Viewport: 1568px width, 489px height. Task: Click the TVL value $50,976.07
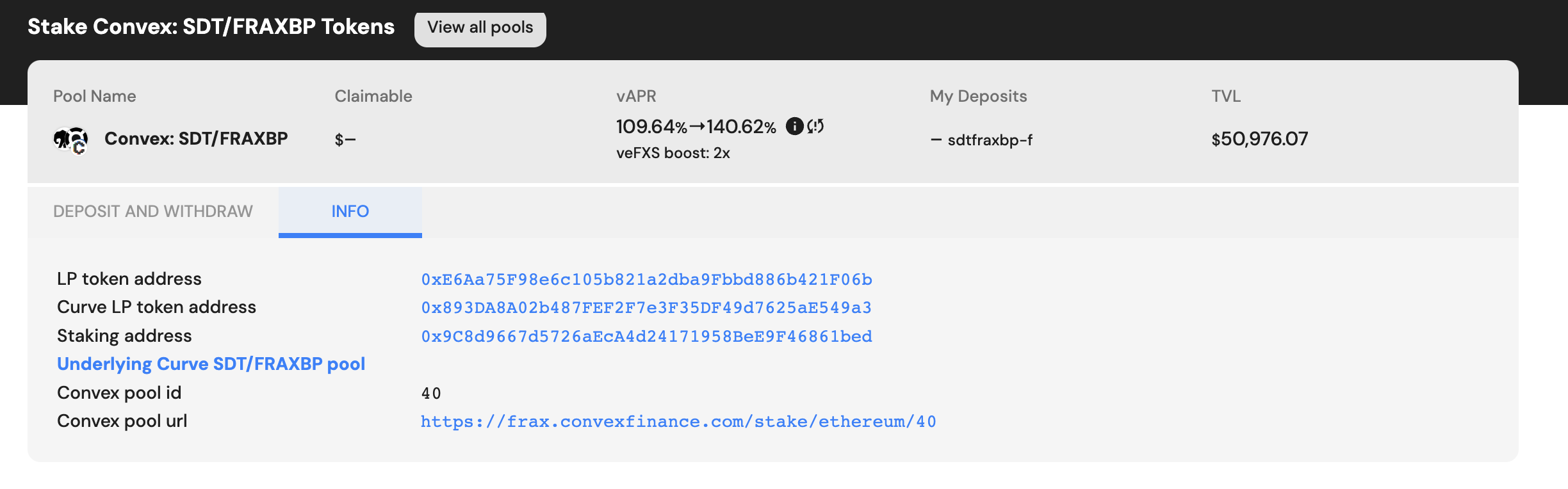[x=1259, y=139]
